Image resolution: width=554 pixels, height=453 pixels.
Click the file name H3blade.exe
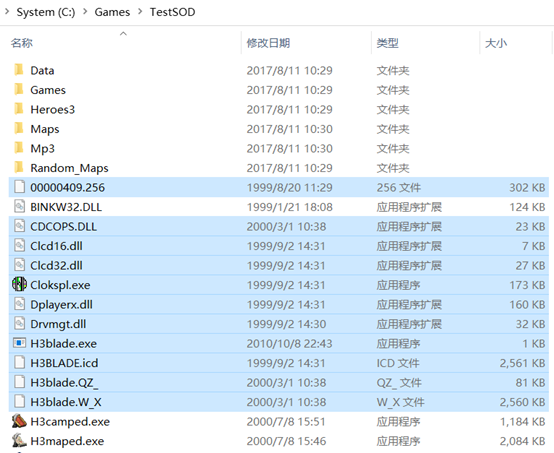coord(64,343)
